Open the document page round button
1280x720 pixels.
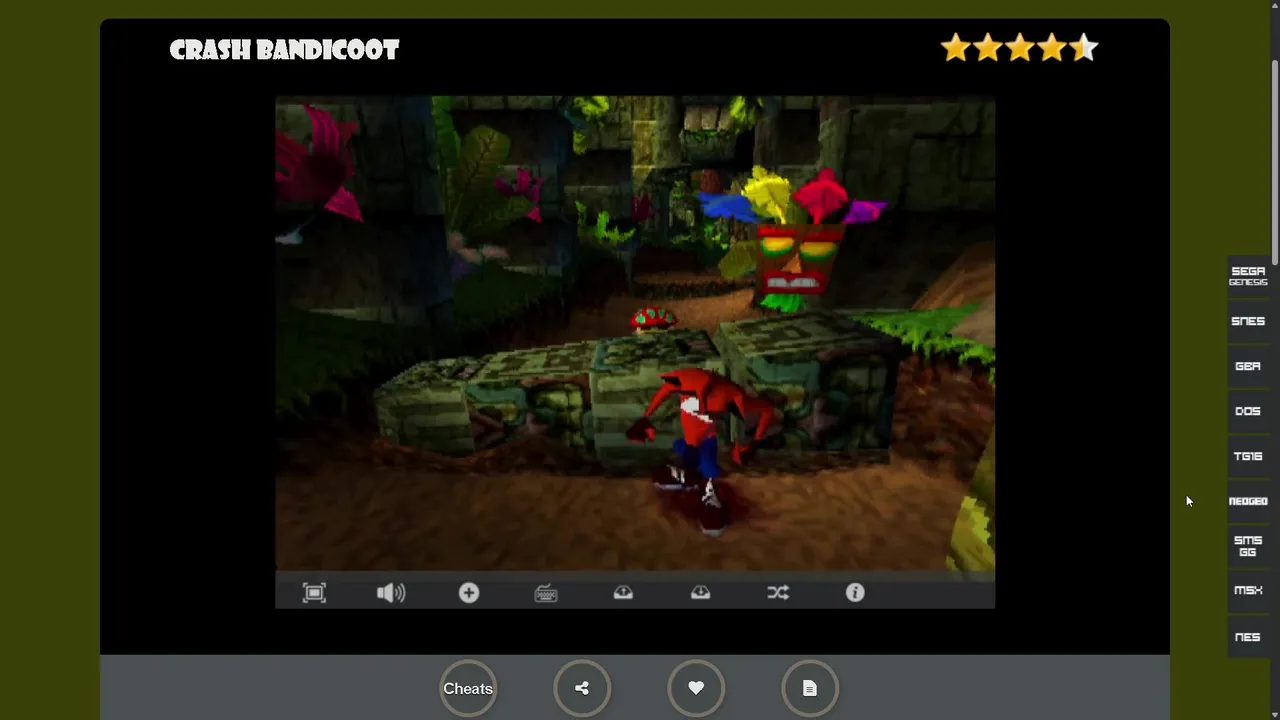click(810, 688)
